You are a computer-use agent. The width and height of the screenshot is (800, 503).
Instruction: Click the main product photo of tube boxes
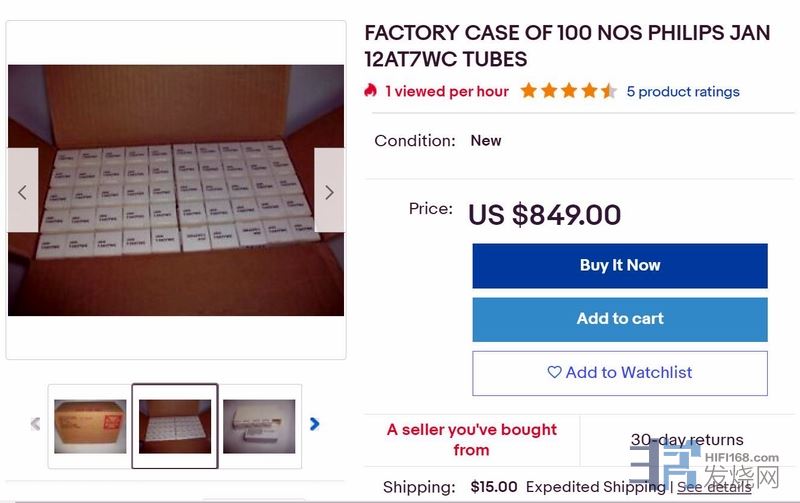click(x=176, y=190)
